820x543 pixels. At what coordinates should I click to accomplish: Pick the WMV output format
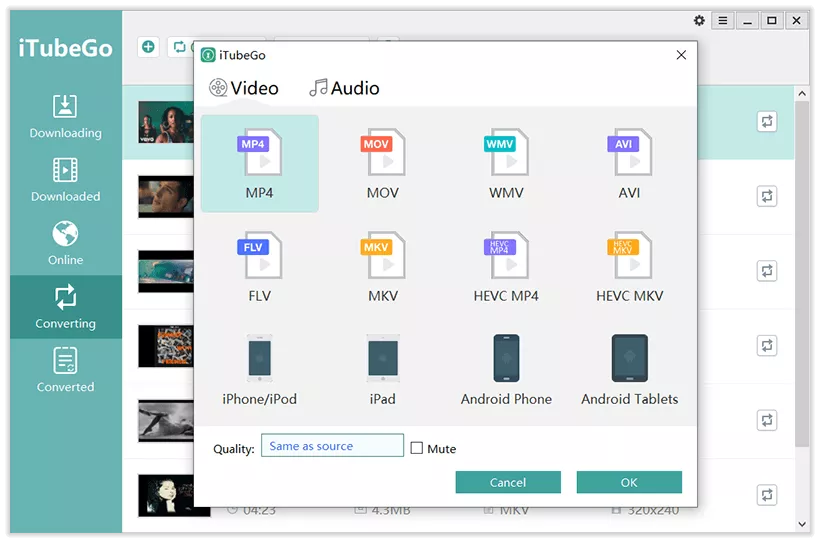(506, 155)
